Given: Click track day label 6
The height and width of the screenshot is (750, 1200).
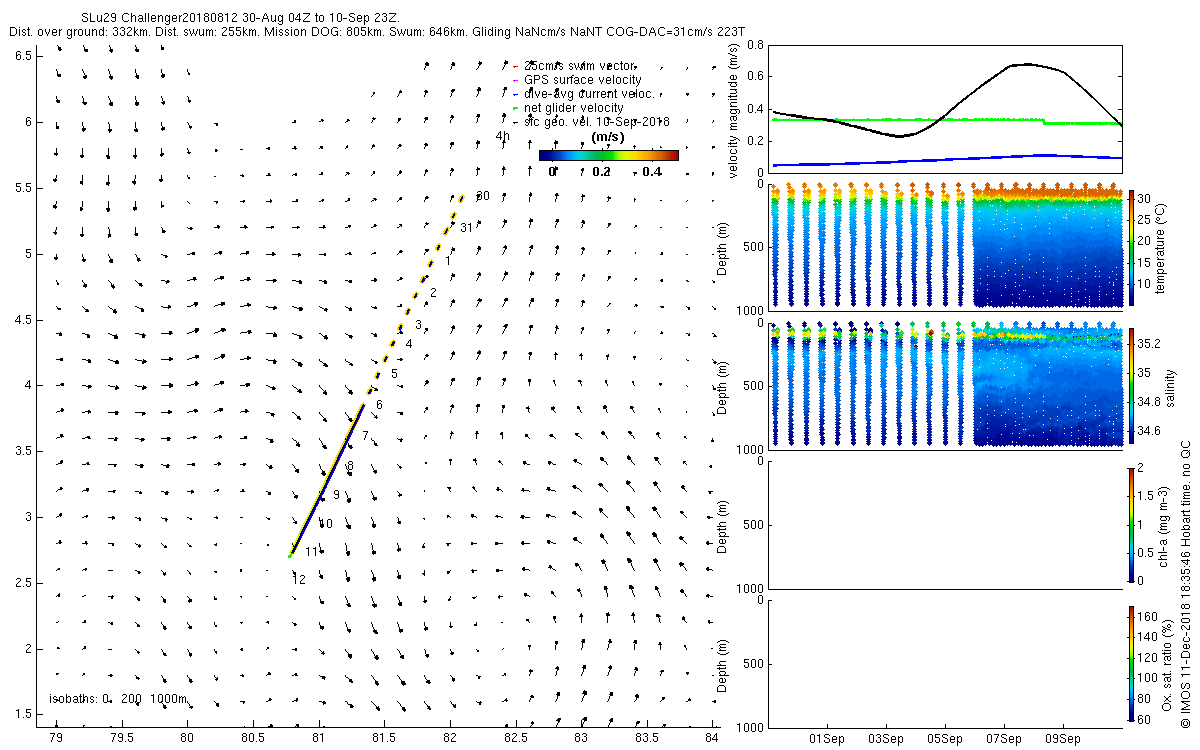Looking at the screenshot, I should (x=379, y=404).
